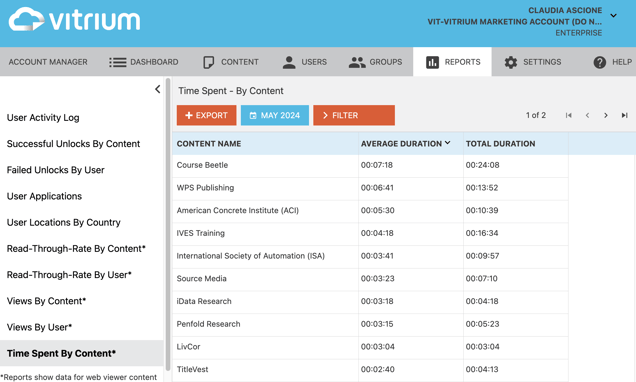Expand the Filter panel
Viewport: 636px width, 382px height.
[x=354, y=115]
